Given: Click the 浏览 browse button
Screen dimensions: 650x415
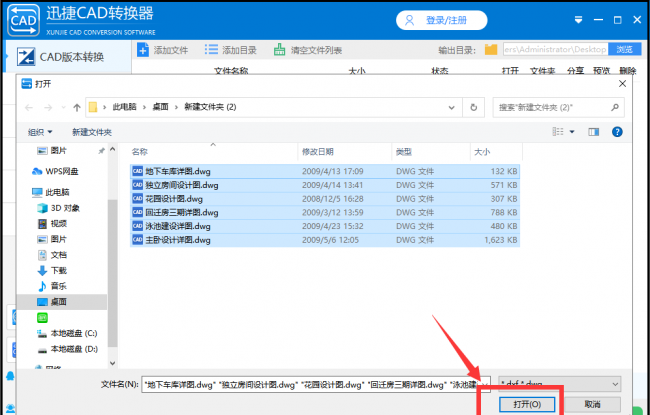Looking at the screenshot, I should tap(624, 49).
